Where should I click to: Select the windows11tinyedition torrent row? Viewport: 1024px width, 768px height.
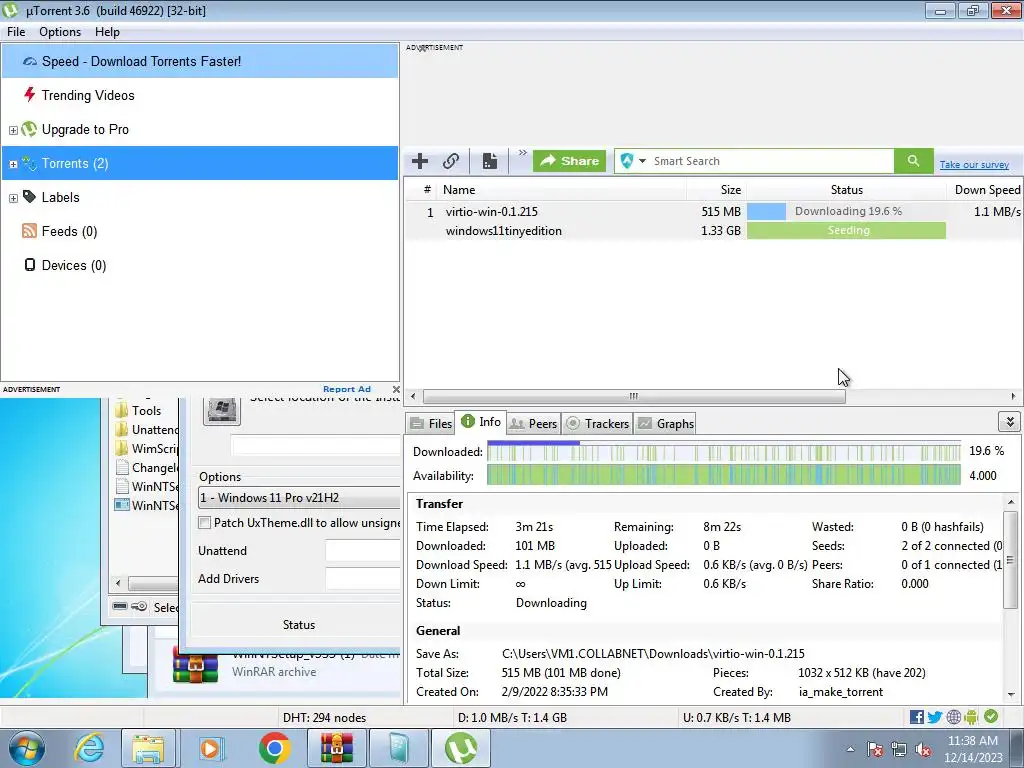pos(713,231)
